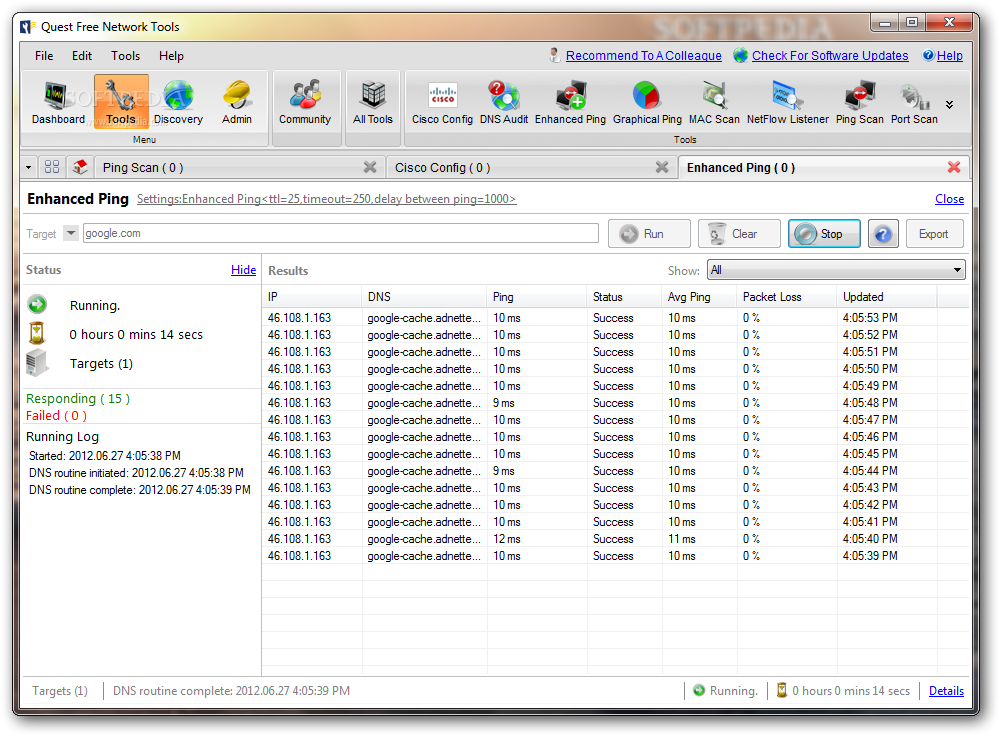This screenshot has height=736, width=1000.
Task: Click the green Running status icon
Action: 37,305
